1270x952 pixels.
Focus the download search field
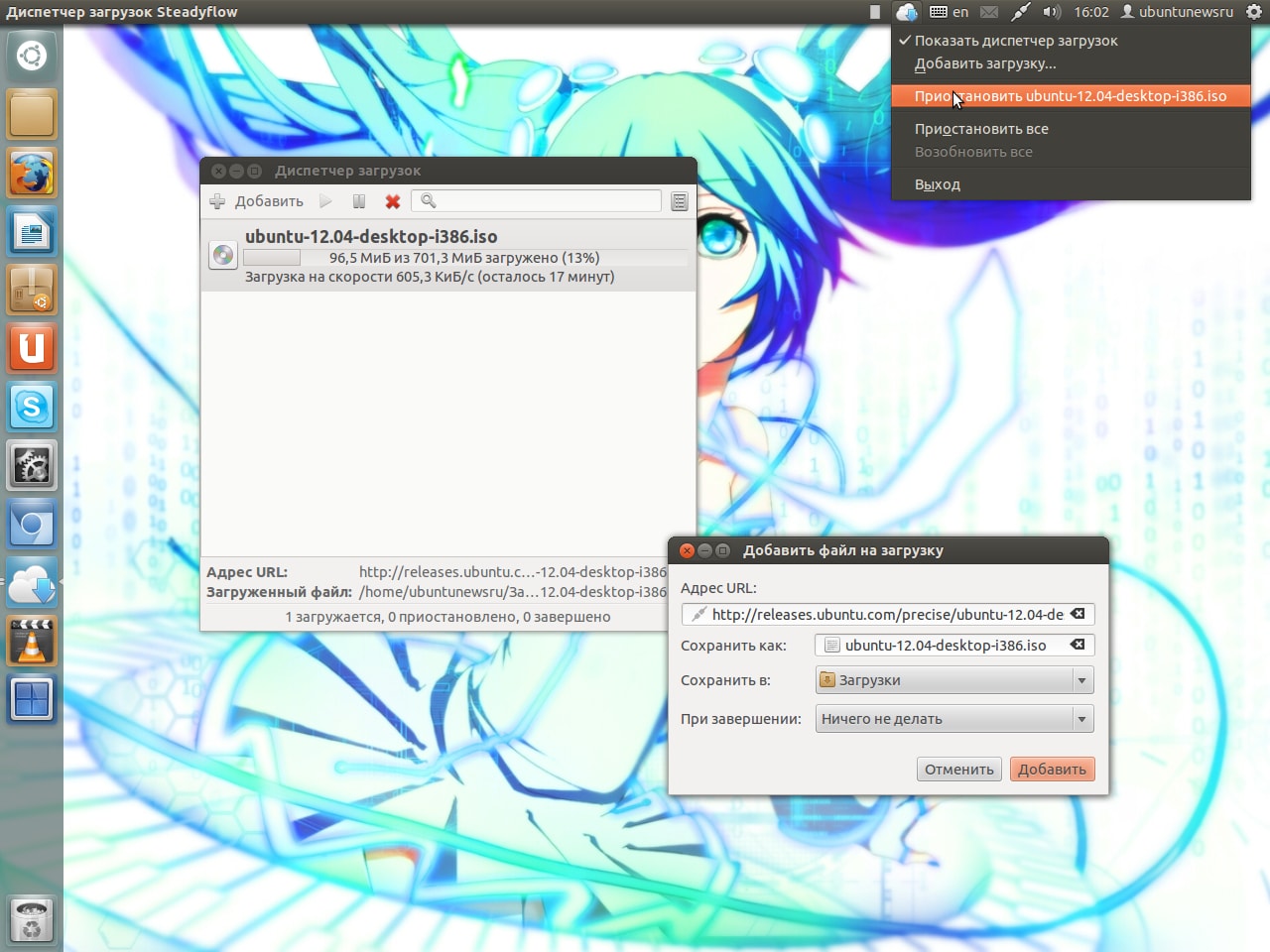[536, 201]
